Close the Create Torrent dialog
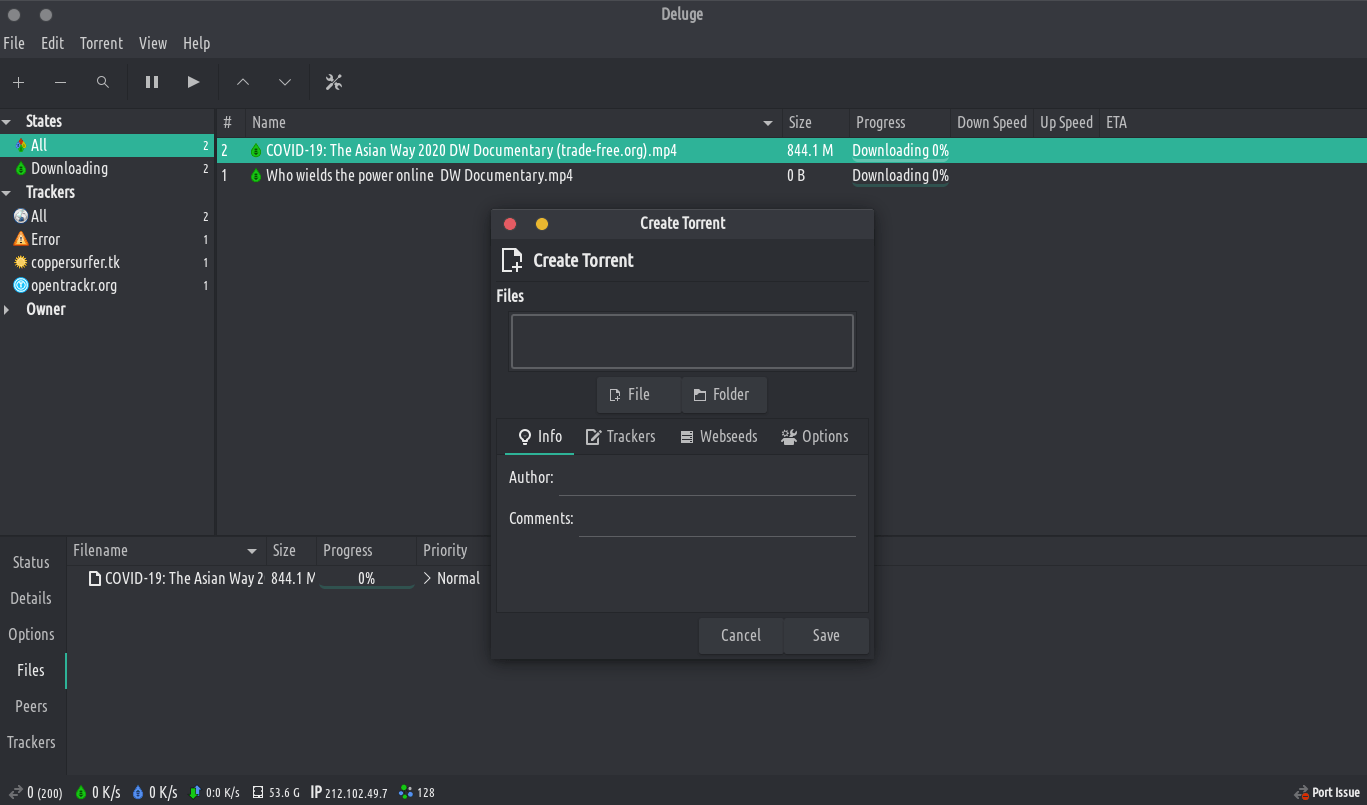Viewport: 1367px width, 805px height. [x=510, y=224]
